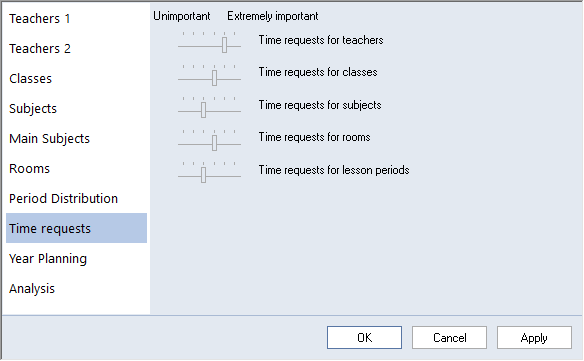Select the highlighted Time requests item

(x=76, y=228)
